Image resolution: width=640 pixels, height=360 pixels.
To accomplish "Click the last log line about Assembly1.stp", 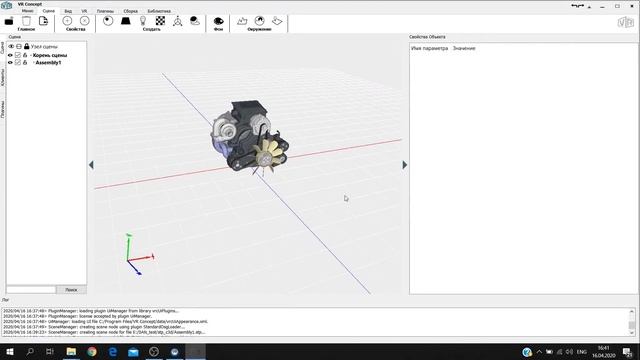I will point(104,332).
